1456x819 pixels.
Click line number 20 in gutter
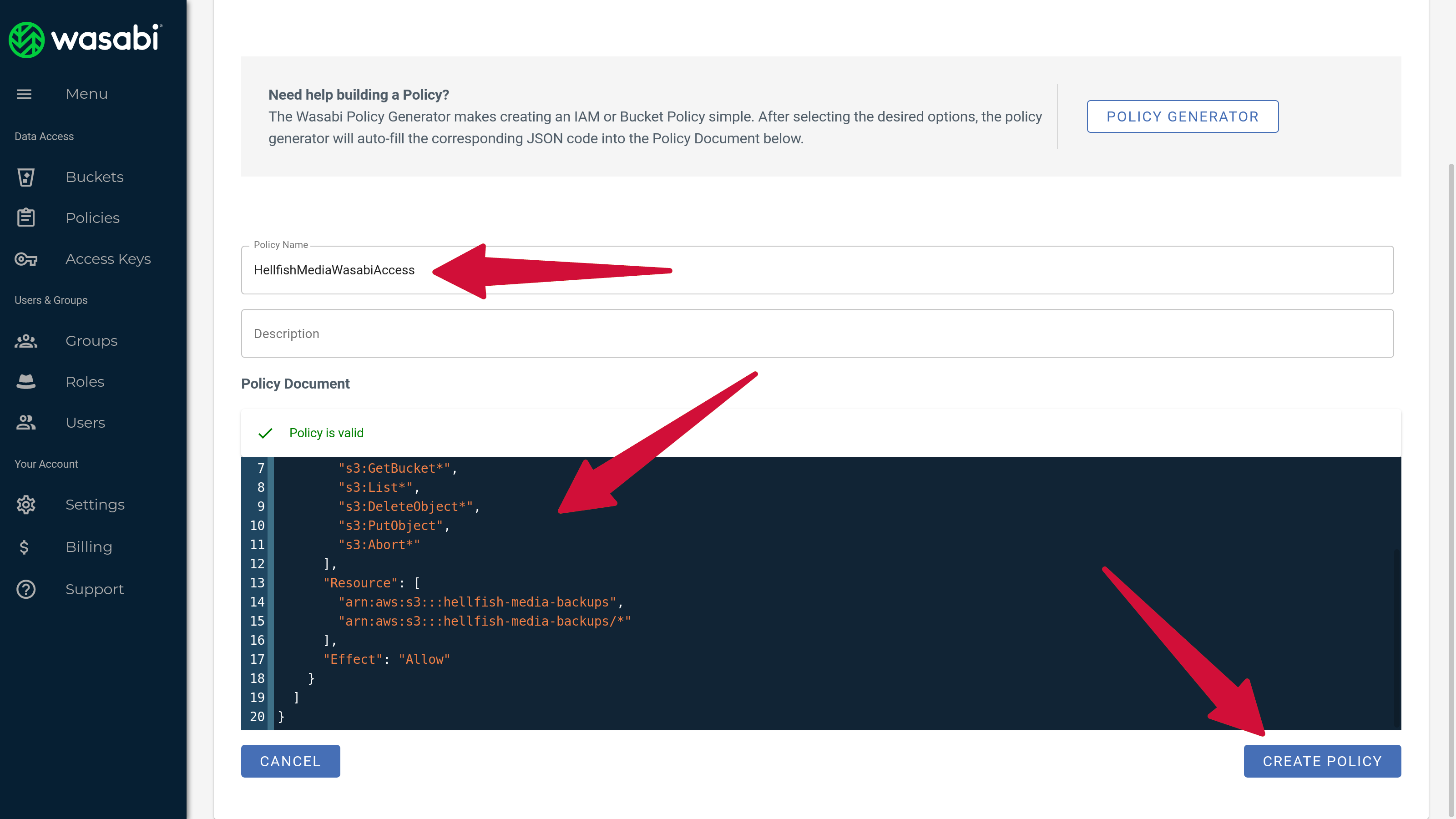pyautogui.click(x=257, y=717)
